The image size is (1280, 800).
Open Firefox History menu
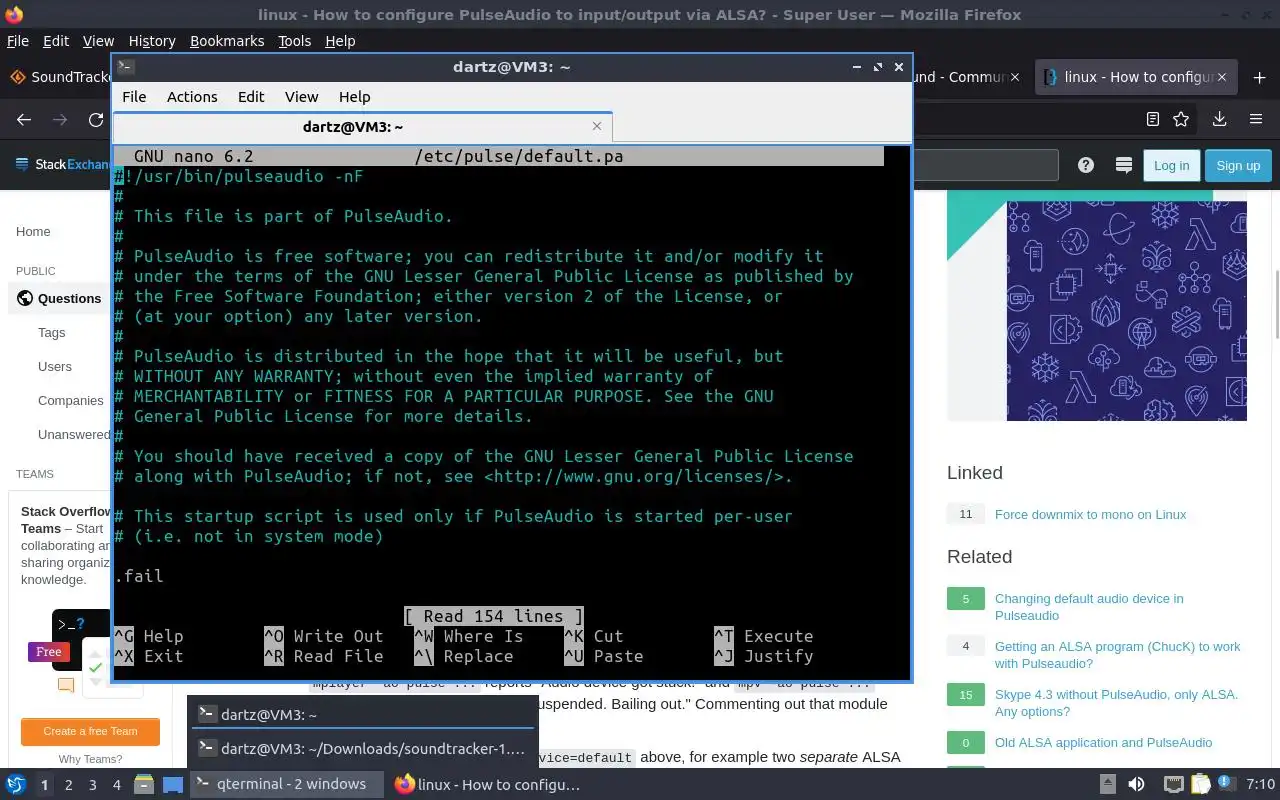(152, 41)
